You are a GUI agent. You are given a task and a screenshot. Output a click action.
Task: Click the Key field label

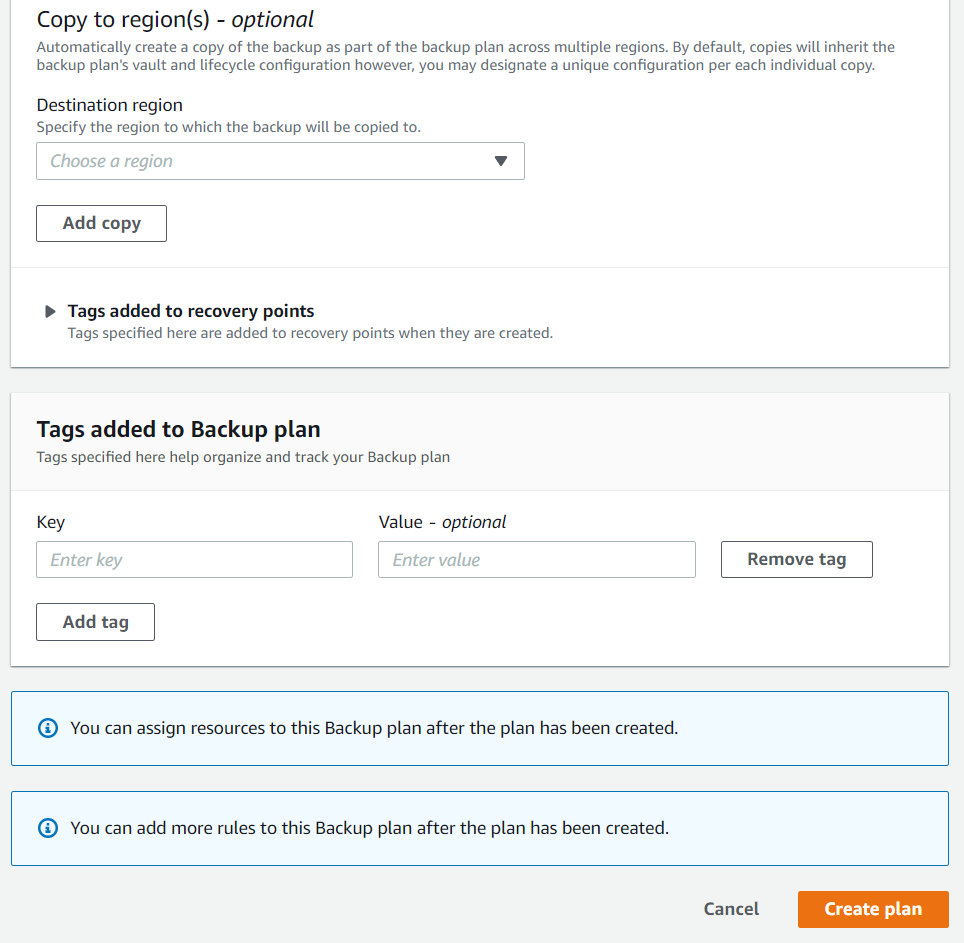50,522
